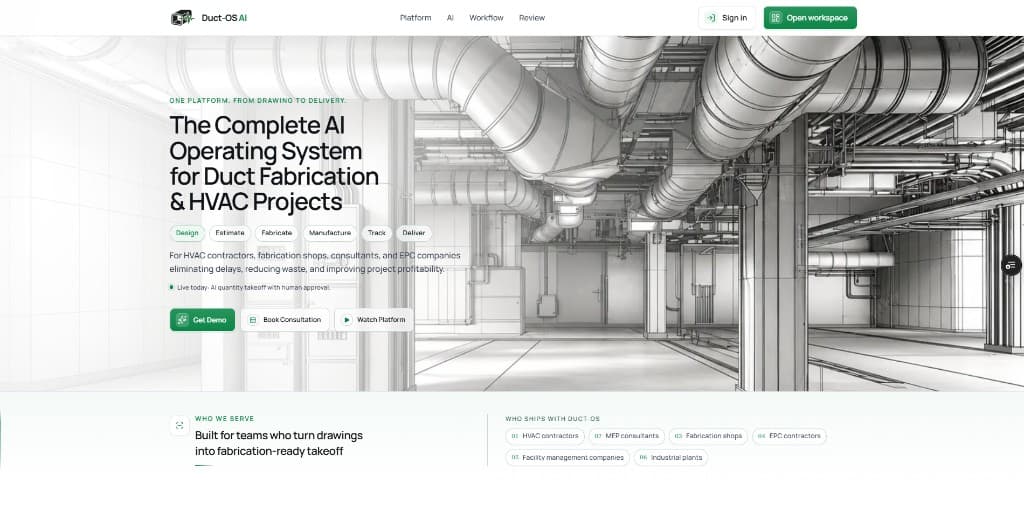1024x506 pixels.
Task: Click the sparkle icon on Get Demo
Action: [182, 320]
